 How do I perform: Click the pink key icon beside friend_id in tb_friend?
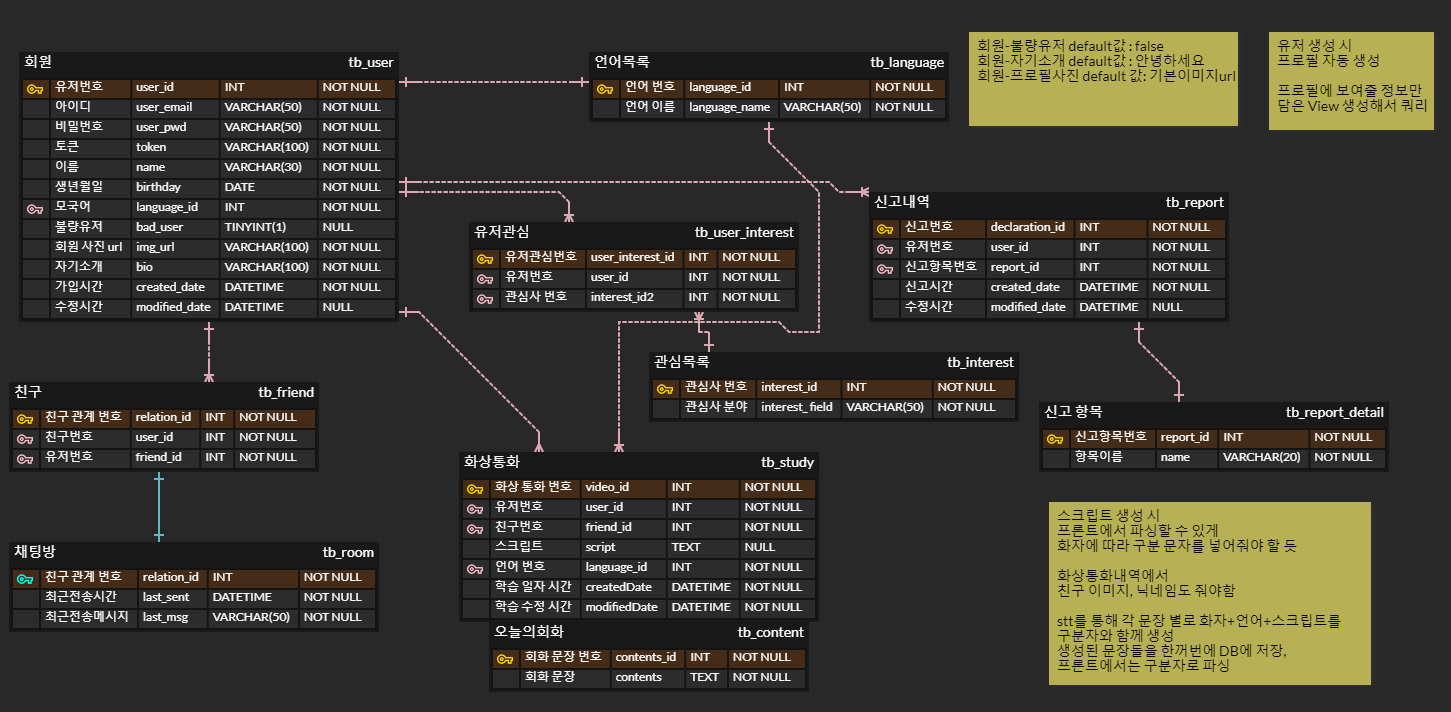[x=25, y=458]
